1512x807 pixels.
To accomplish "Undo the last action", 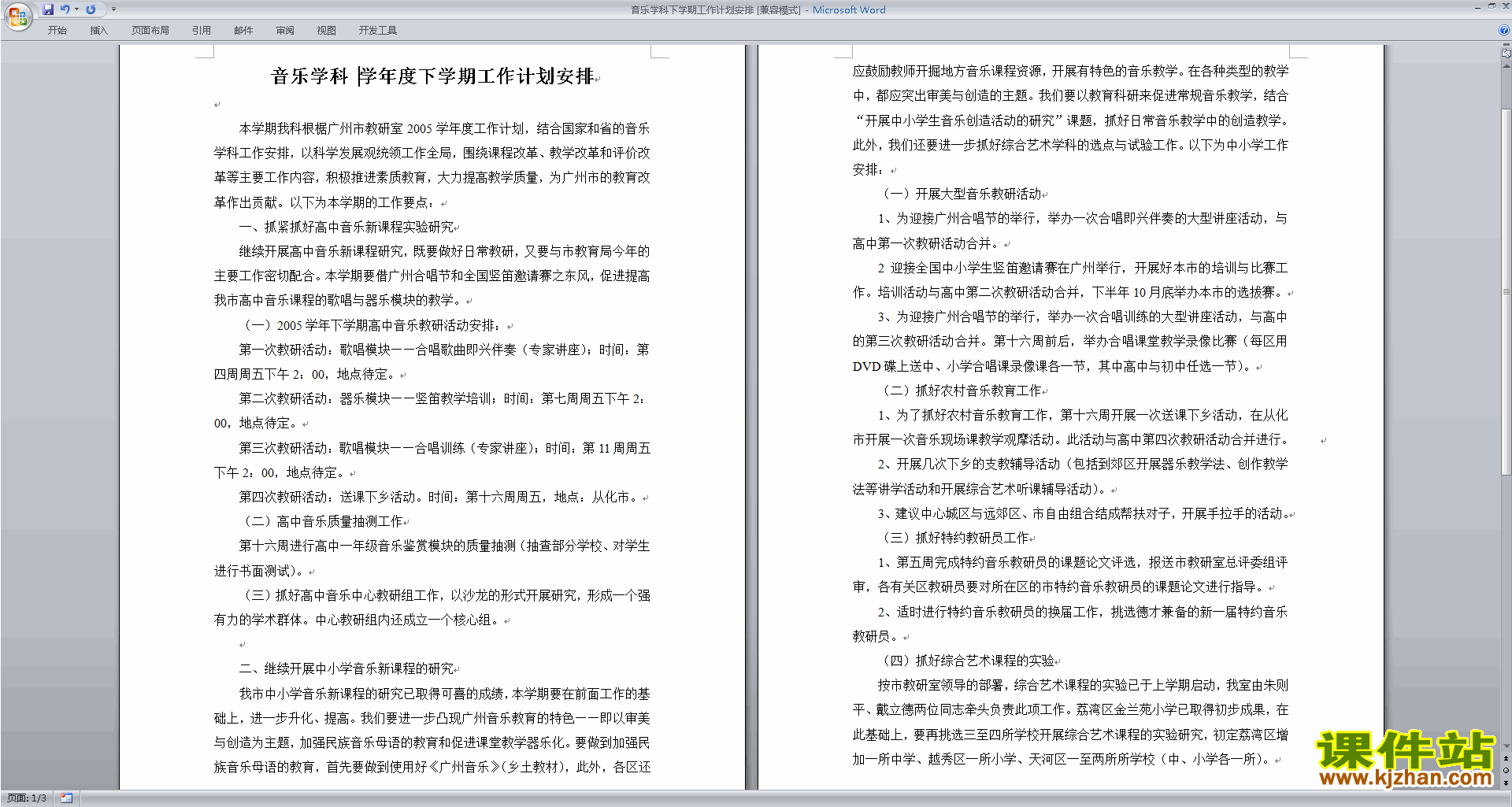I will pos(65,9).
